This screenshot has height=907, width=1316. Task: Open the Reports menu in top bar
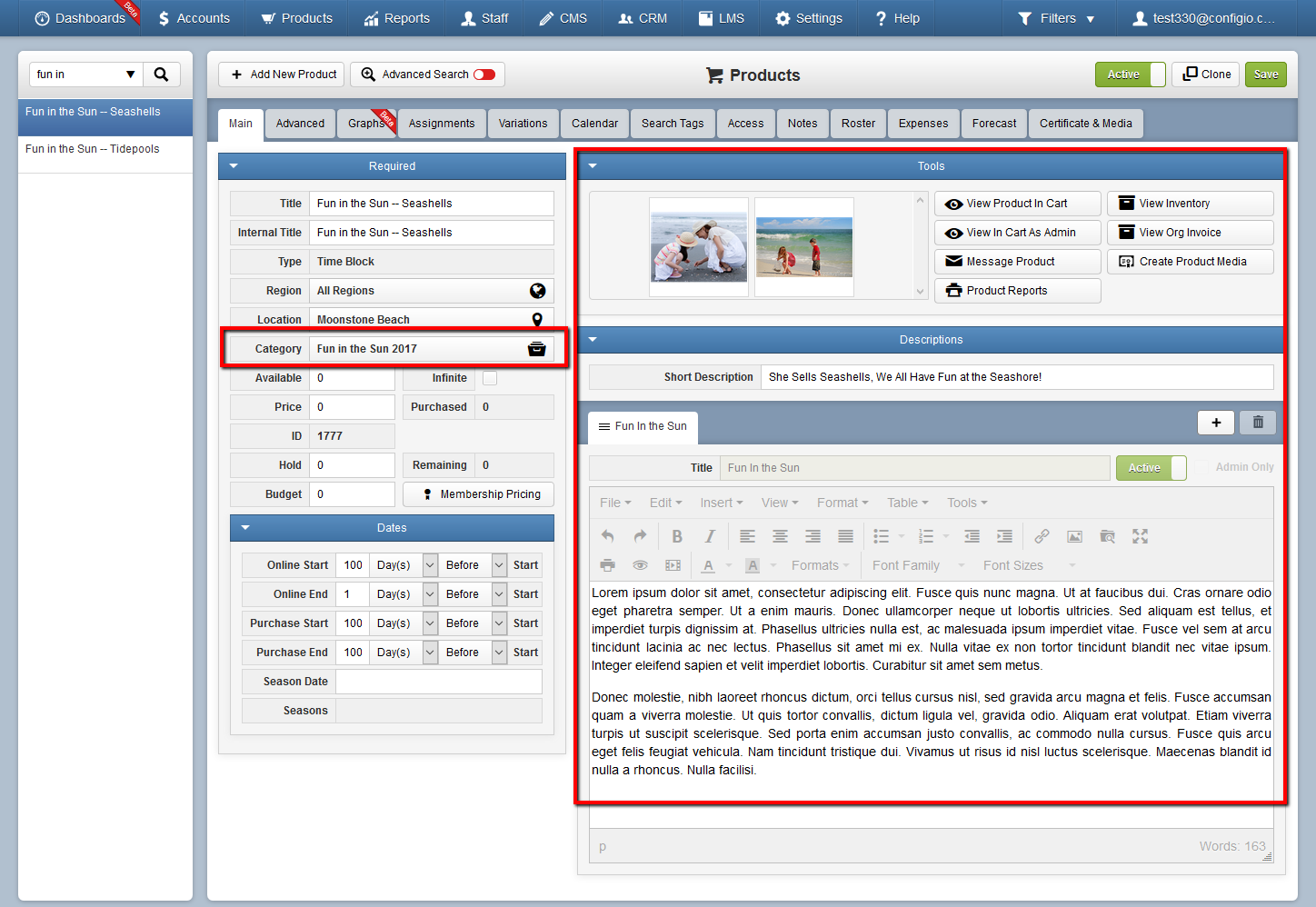[396, 18]
